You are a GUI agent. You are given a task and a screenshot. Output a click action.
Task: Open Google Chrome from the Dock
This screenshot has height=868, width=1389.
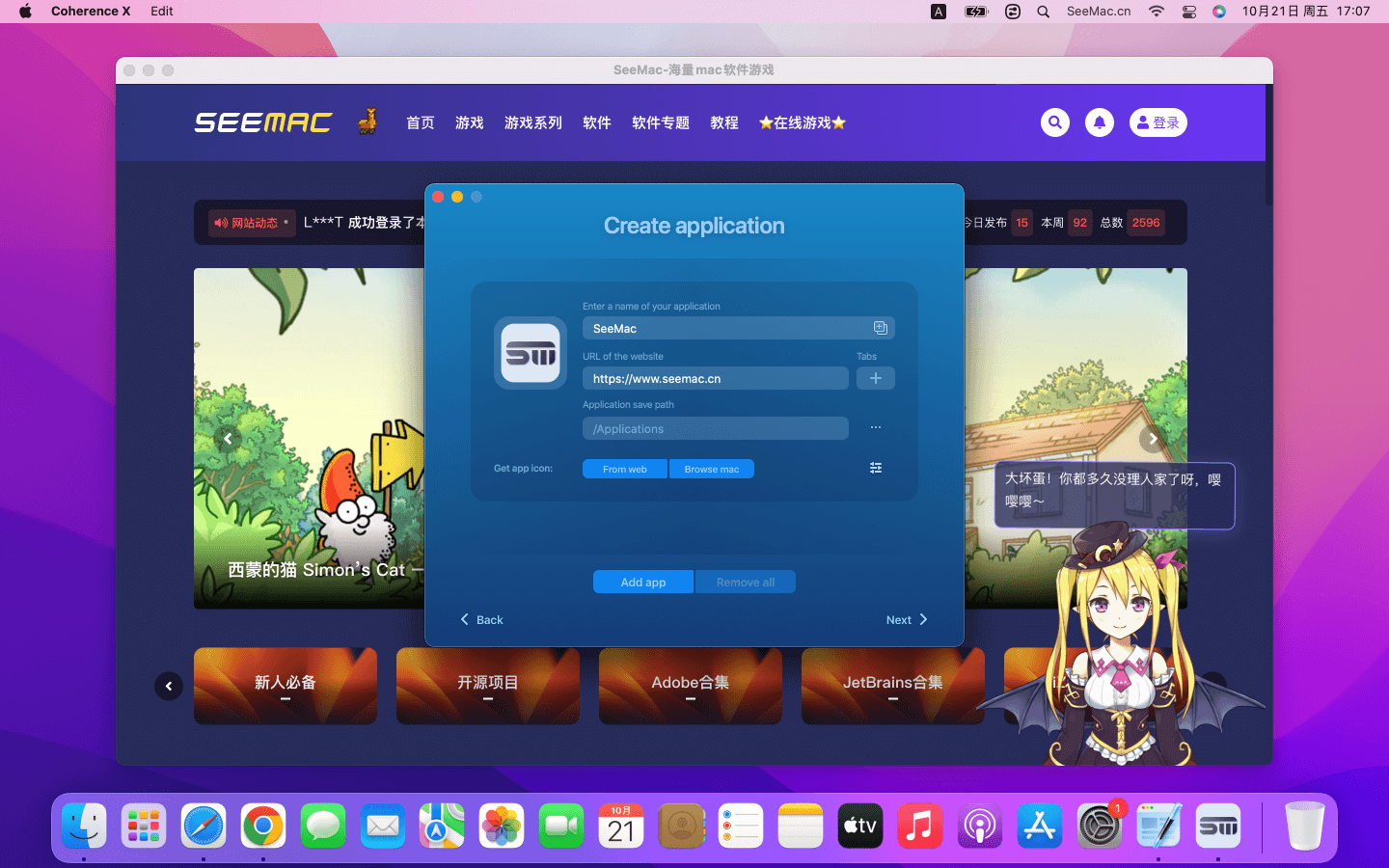[263, 827]
